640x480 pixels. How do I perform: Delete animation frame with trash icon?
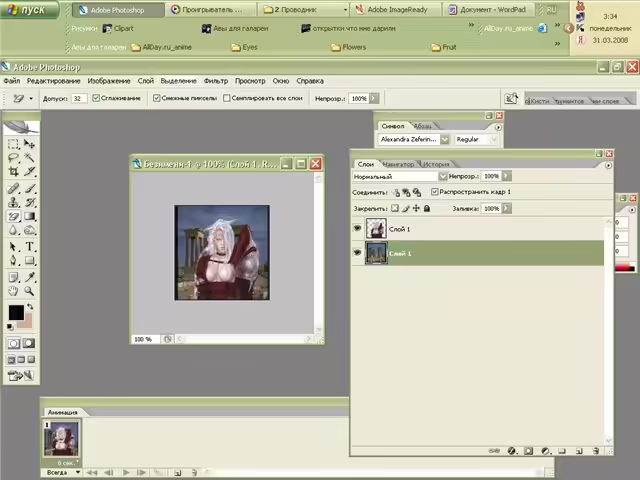(x=194, y=473)
